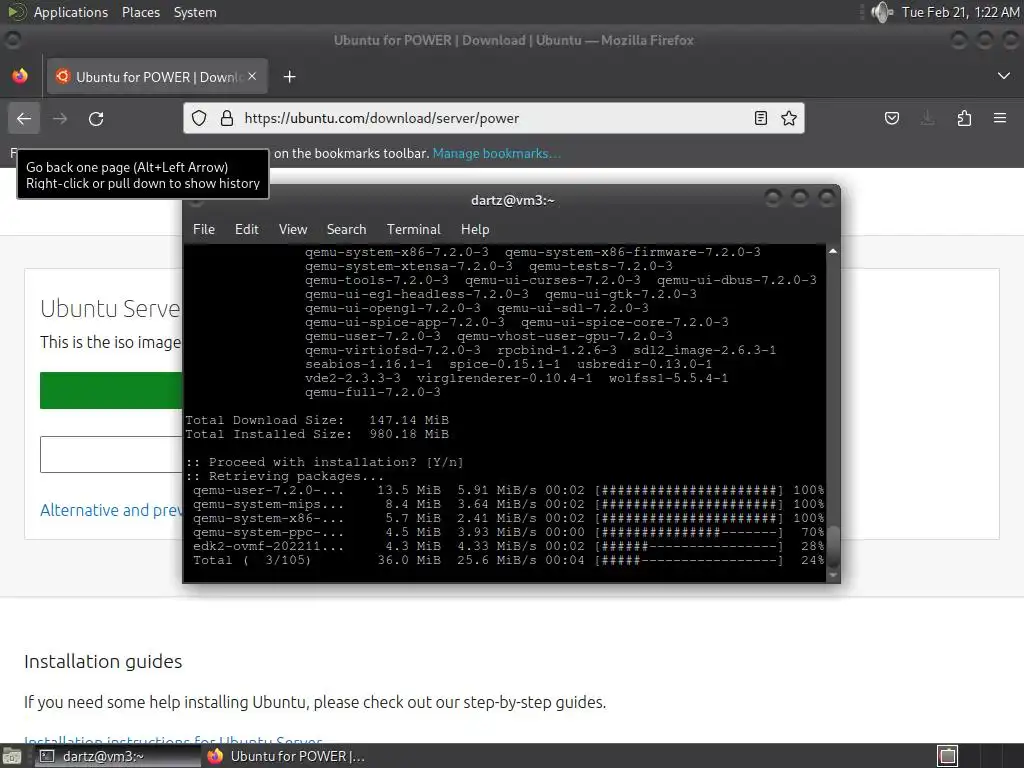Open Firefox application hamburger menu
This screenshot has width=1024, height=768.
click(1000, 118)
